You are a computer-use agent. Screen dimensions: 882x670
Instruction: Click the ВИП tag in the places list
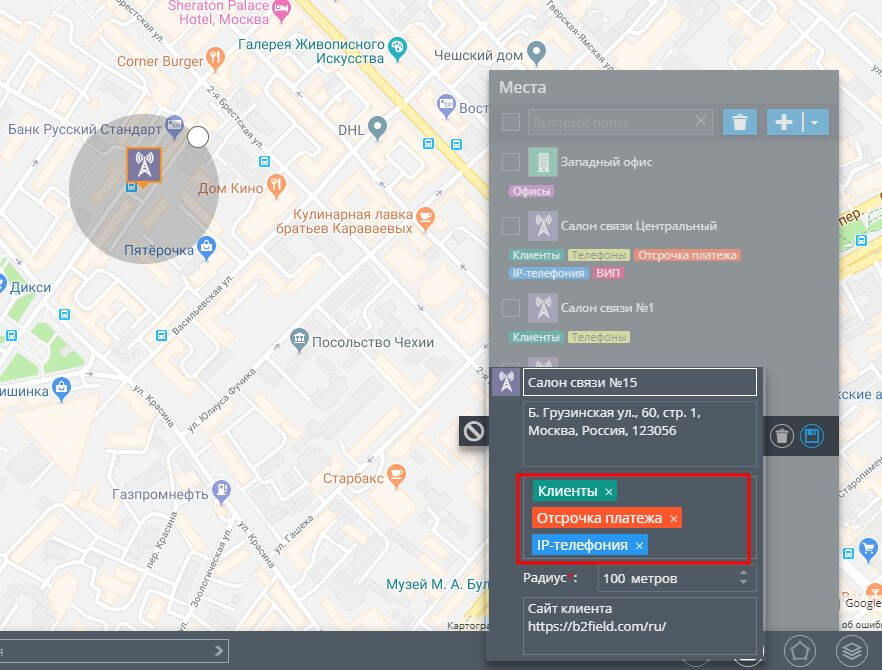[x=608, y=273]
